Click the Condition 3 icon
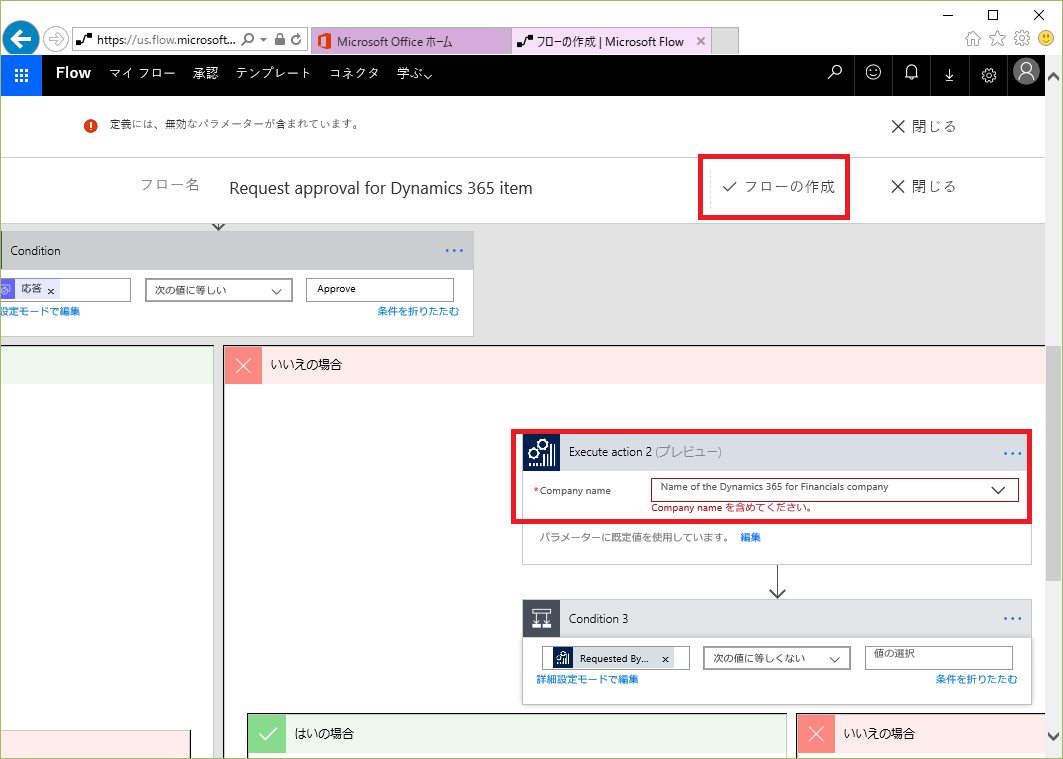Image resolution: width=1063 pixels, height=759 pixels. click(541, 619)
